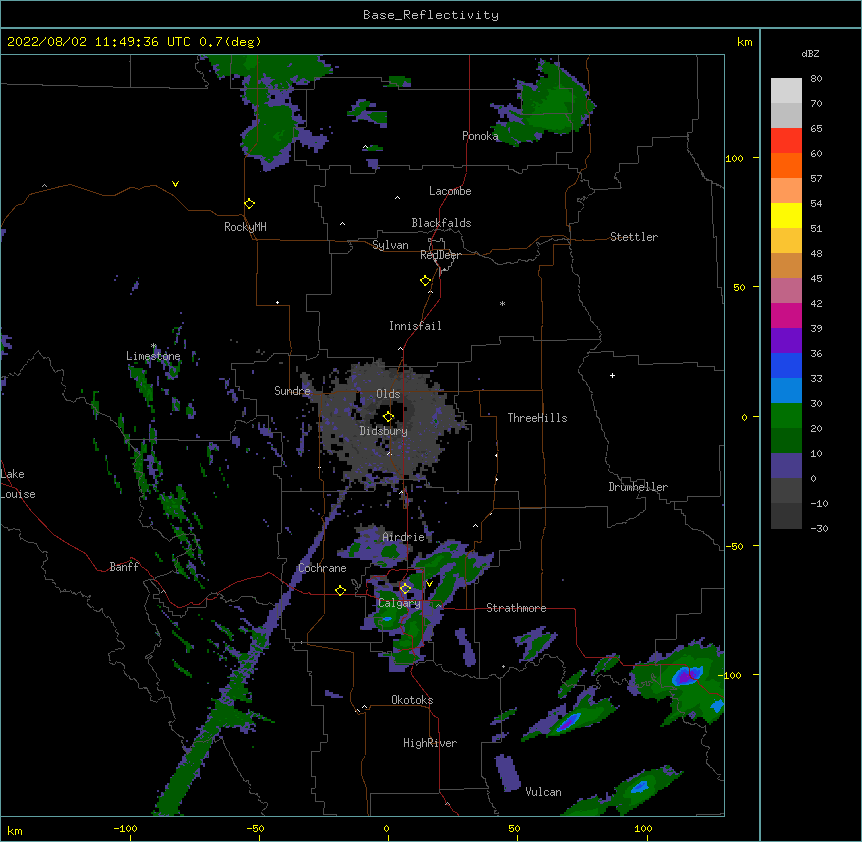Click the Cochrane city label
The image size is (862, 842).
pyautogui.click(x=322, y=568)
